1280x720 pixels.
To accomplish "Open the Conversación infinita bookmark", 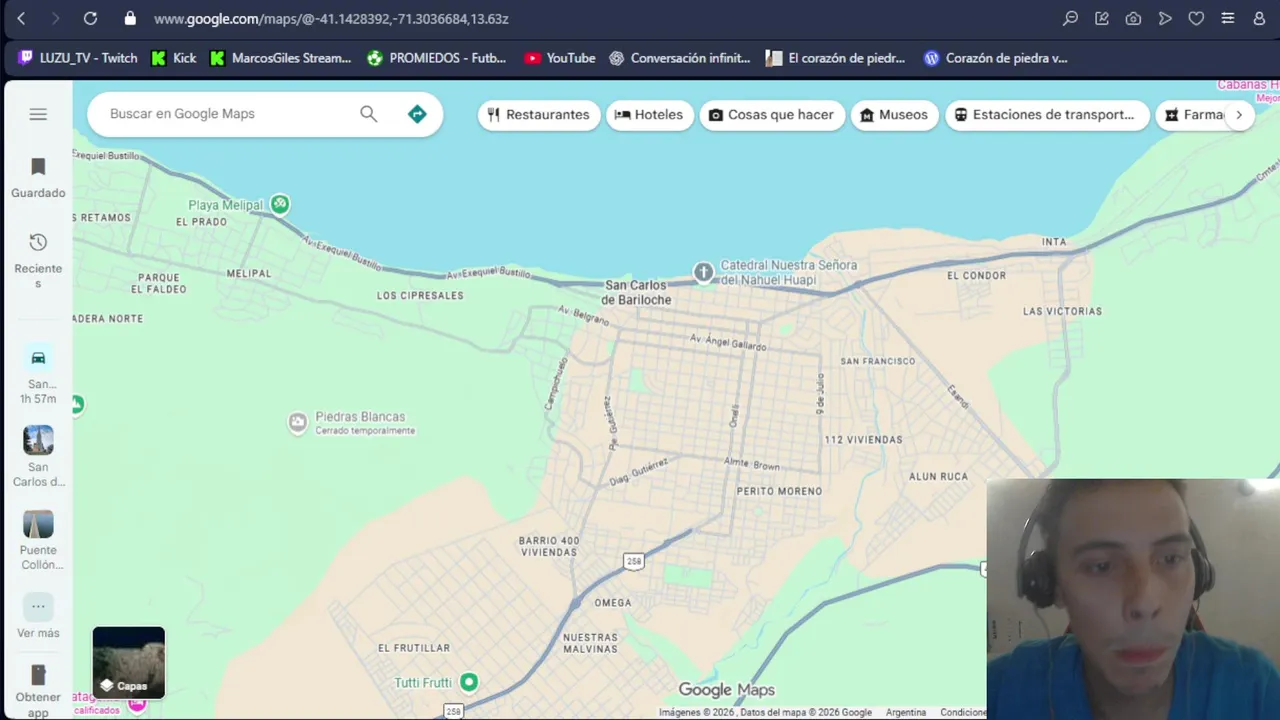I will point(679,58).
